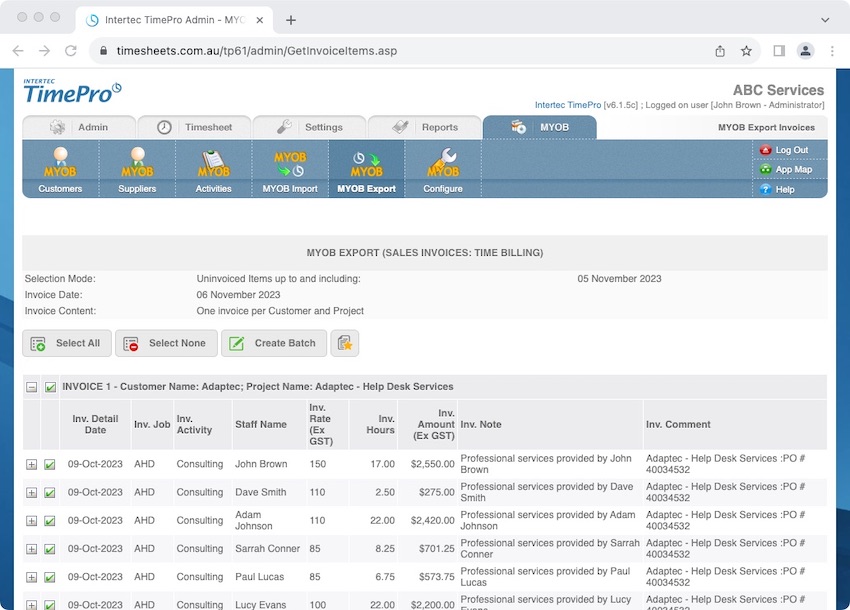Image resolution: width=850 pixels, height=610 pixels.
Task: Click the star clipboard icon beside Create Batch
Action: coord(345,343)
